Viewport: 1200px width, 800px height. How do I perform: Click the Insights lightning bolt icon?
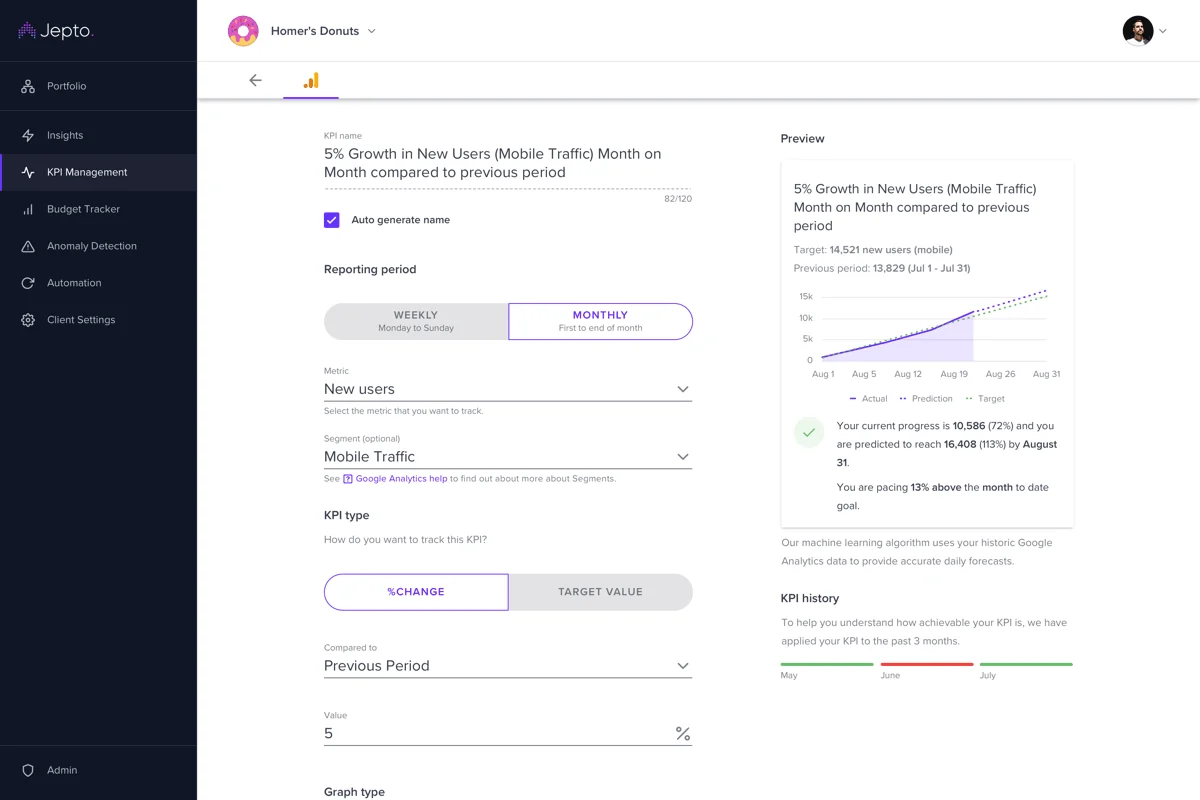click(x=28, y=136)
